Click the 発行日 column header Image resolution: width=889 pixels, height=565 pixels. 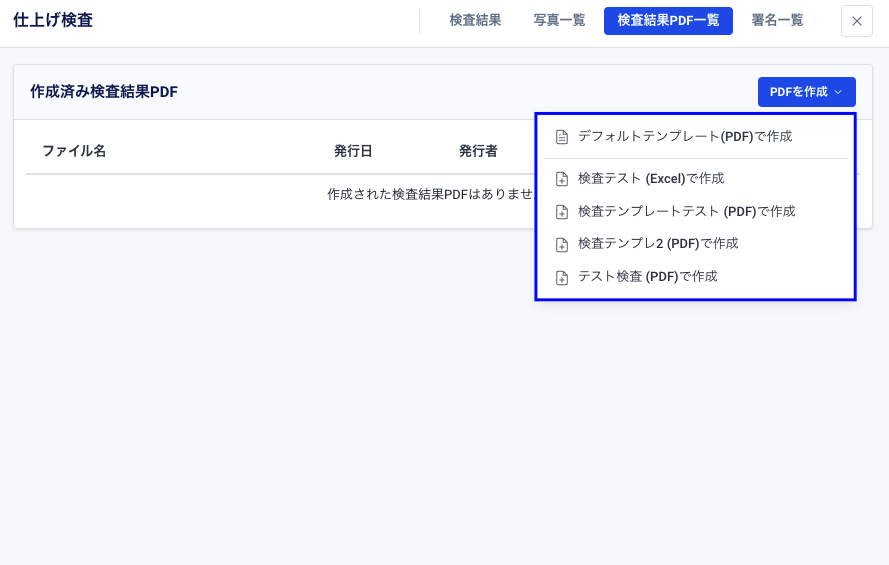click(x=353, y=151)
